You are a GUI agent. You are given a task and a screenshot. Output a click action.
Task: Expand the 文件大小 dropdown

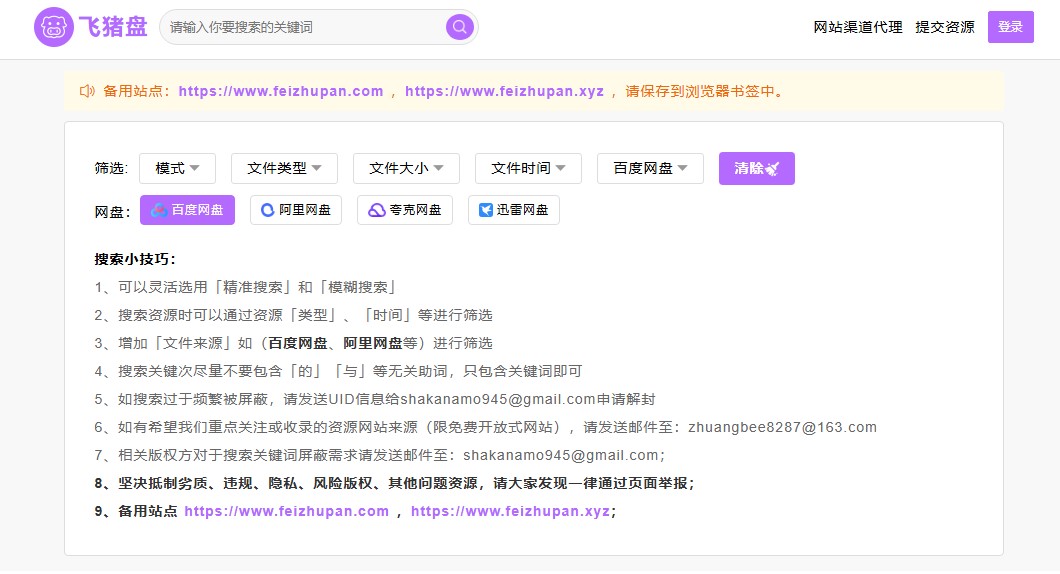click(406, 168)
